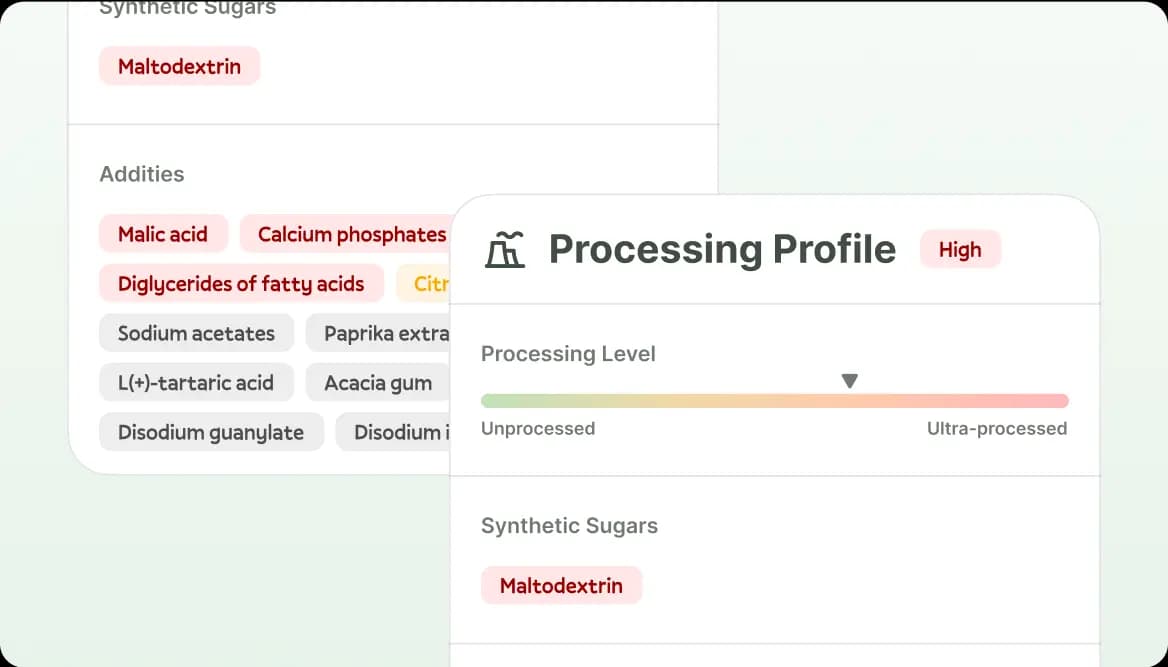
Task: Click the Processing Level gradient bar
Action: [774, 401]
